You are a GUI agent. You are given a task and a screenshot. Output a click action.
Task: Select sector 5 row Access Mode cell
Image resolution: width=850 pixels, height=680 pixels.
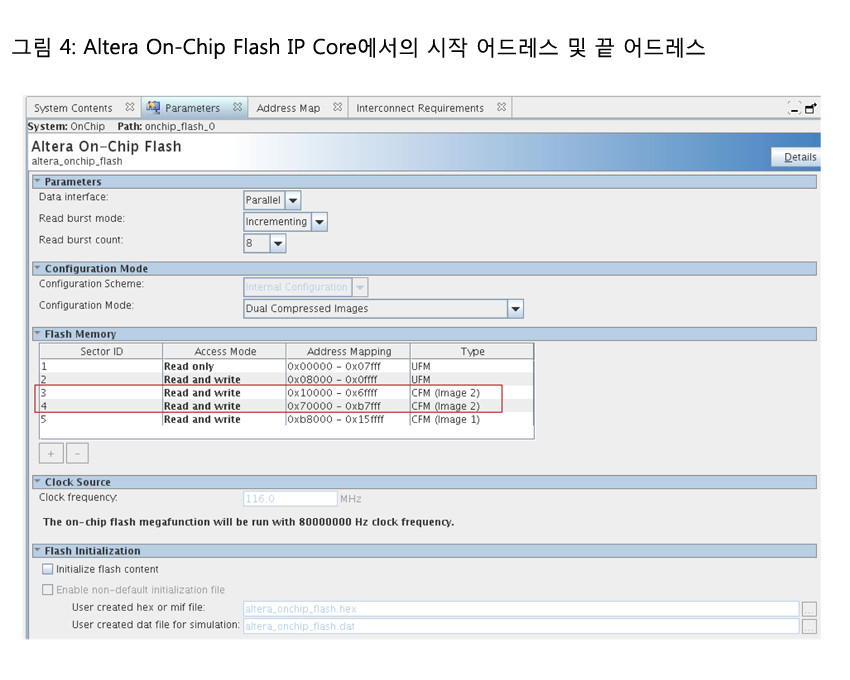(x=223, y=420)
